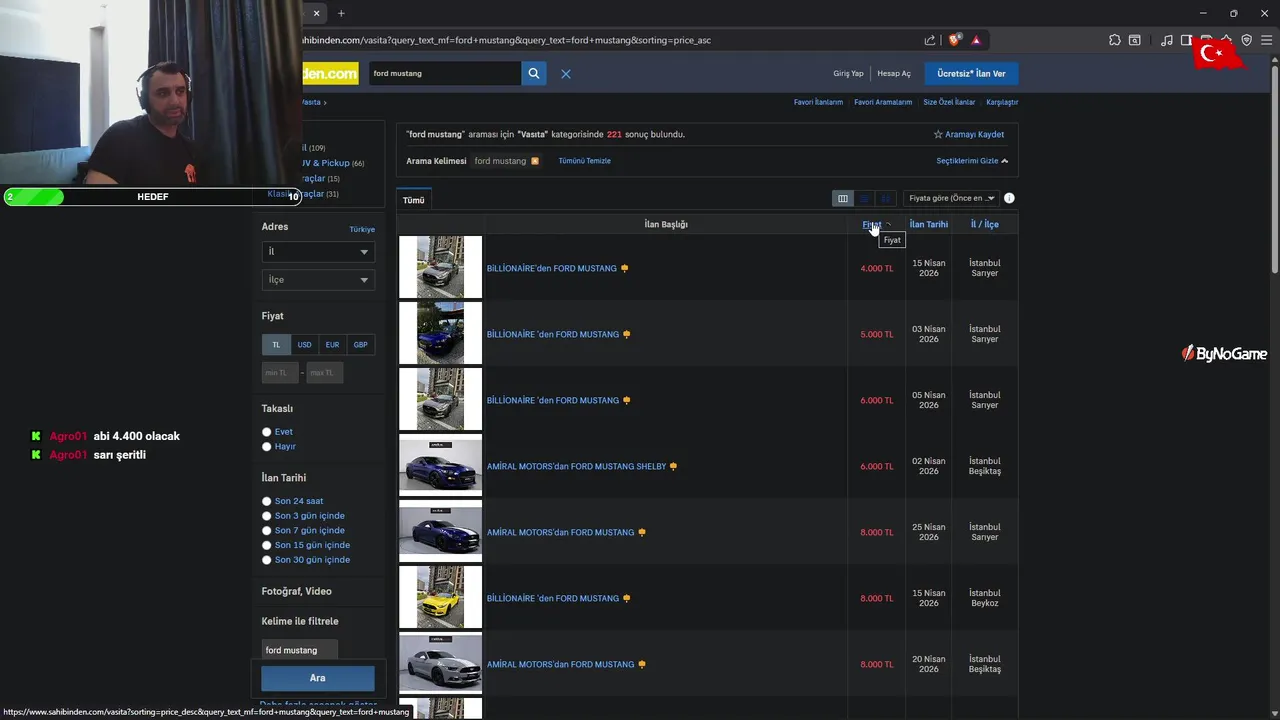This screenshot has width=1280, height=720.
Task: Open the İl province dropdown
Action: tap(318, 252)
